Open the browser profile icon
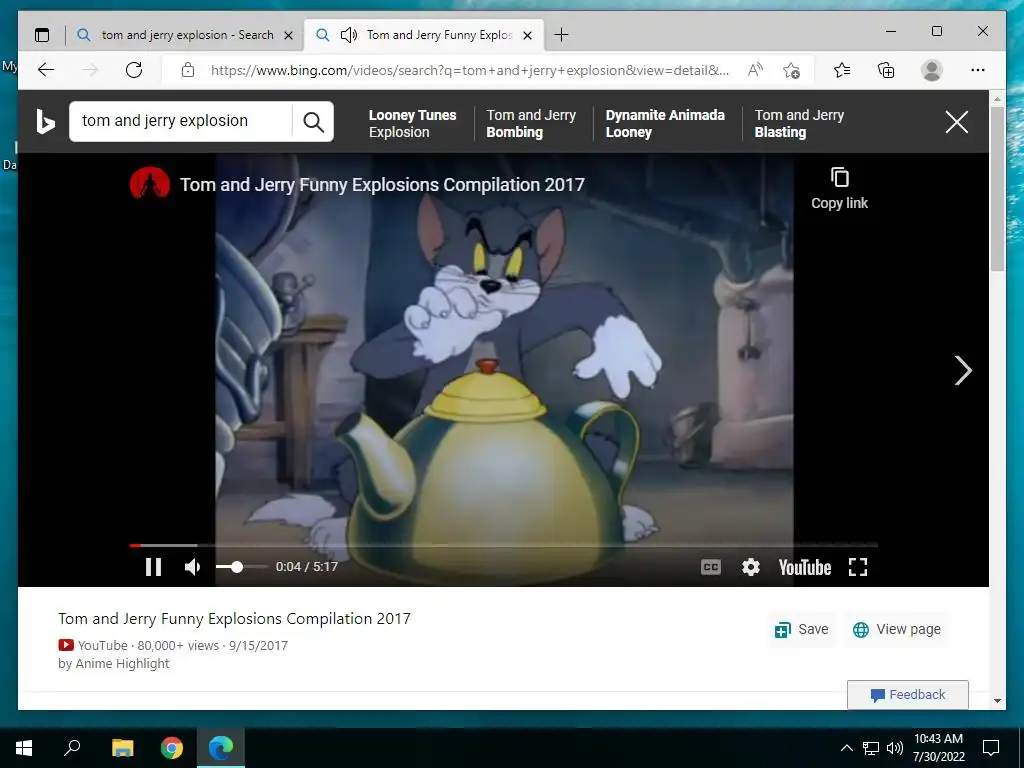Viewport: 1024px width, 768px height. click(x=932, y=70)
